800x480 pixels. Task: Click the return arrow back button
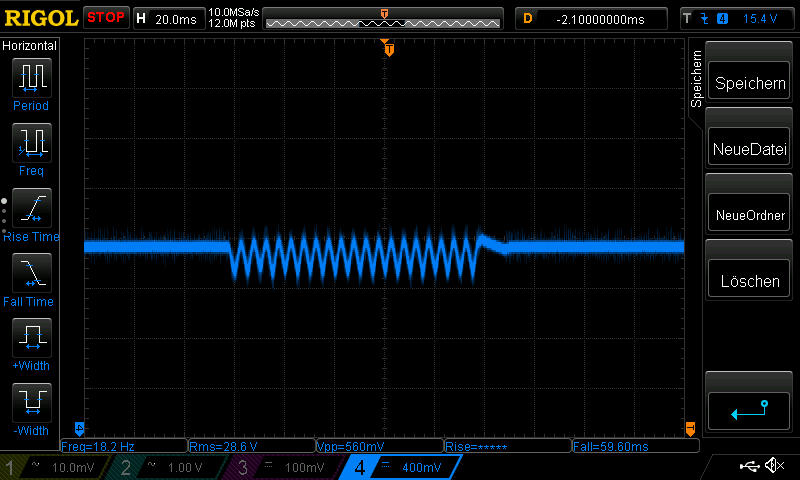click(749, 411)
